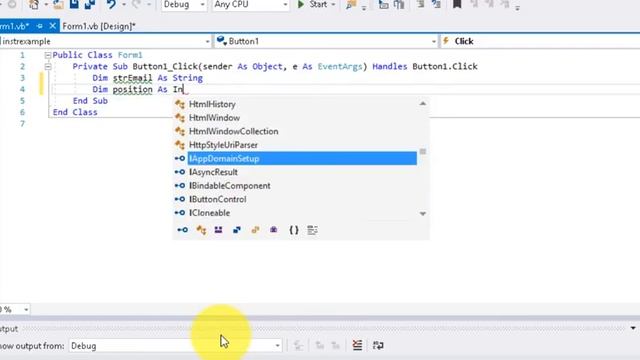Screen dimensions: 640x360
Task: Toggle the interfaces filter in IntelliSense
Action: (182, 230)
